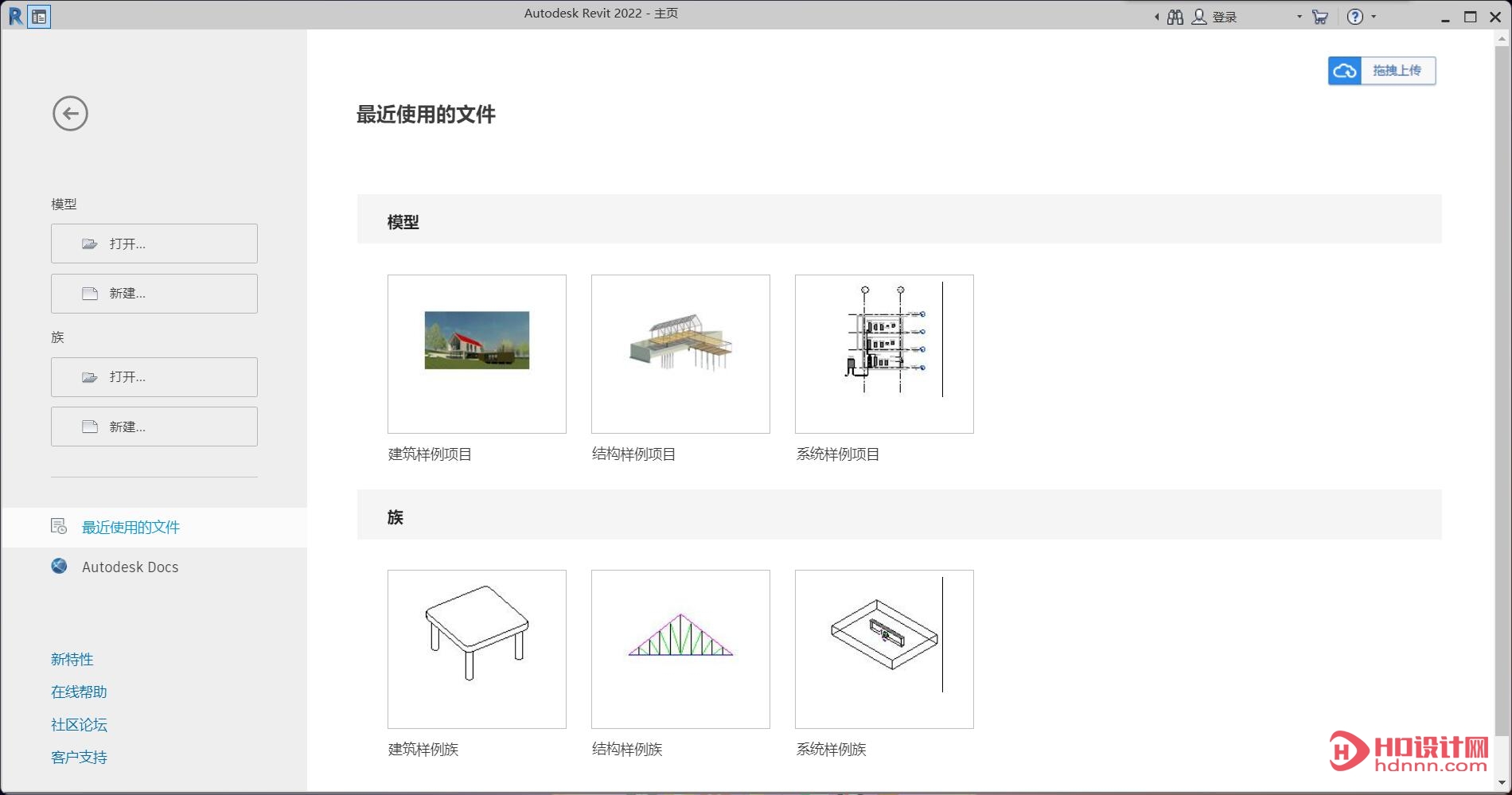This screenshot has width=1512, height=795.
Task: Open the 新特性 link
Action: click(x=72, y=659)
